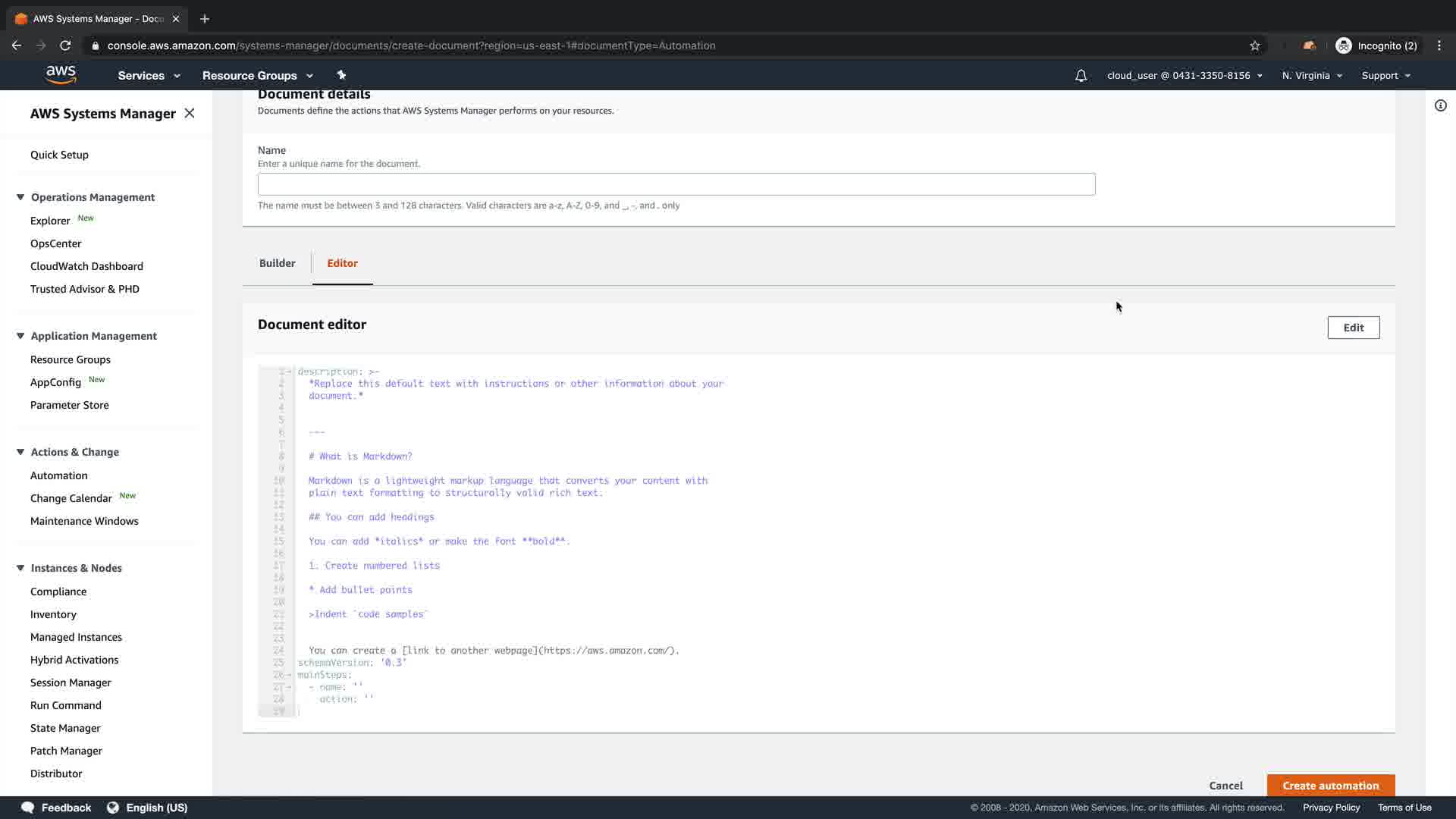Open the notifications bell icon
This screenshot has width=1456, height=819.
click(1081, 76)
